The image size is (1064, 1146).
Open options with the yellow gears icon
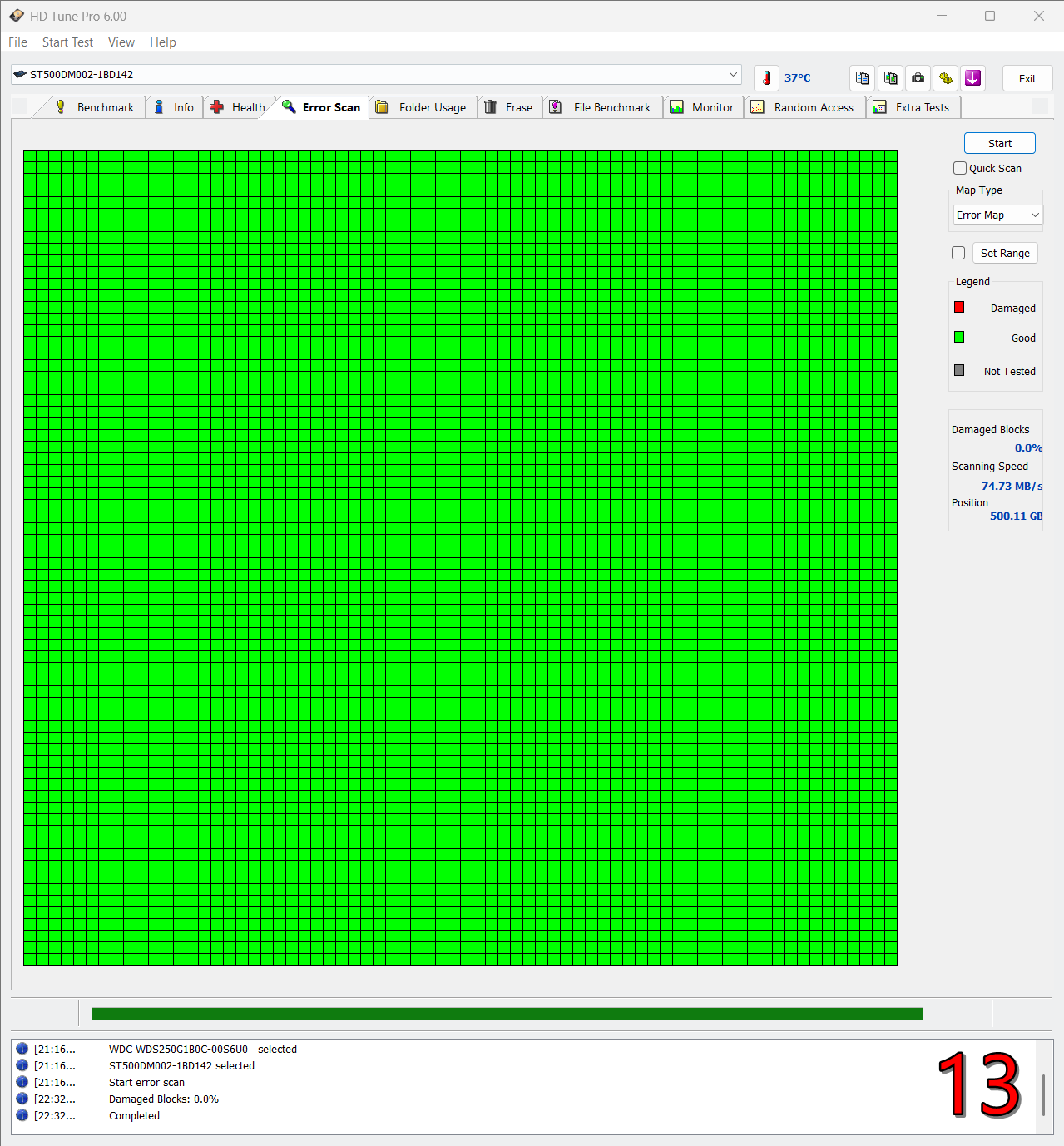point(946,78)
